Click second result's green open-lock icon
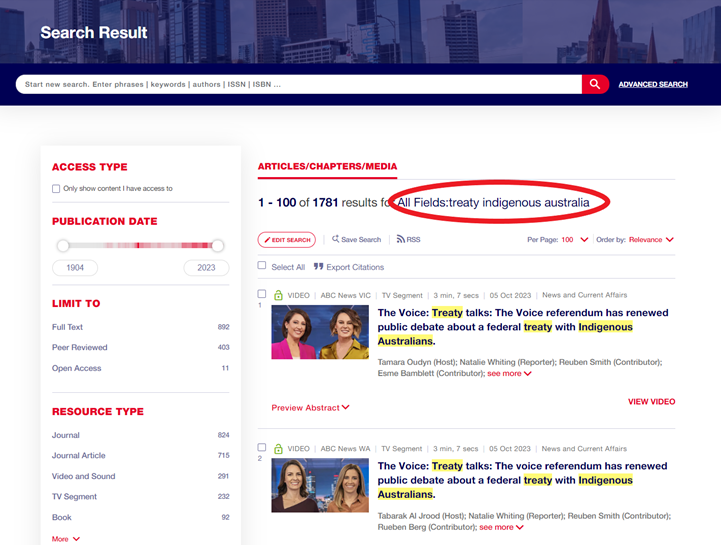 (278, 449)
